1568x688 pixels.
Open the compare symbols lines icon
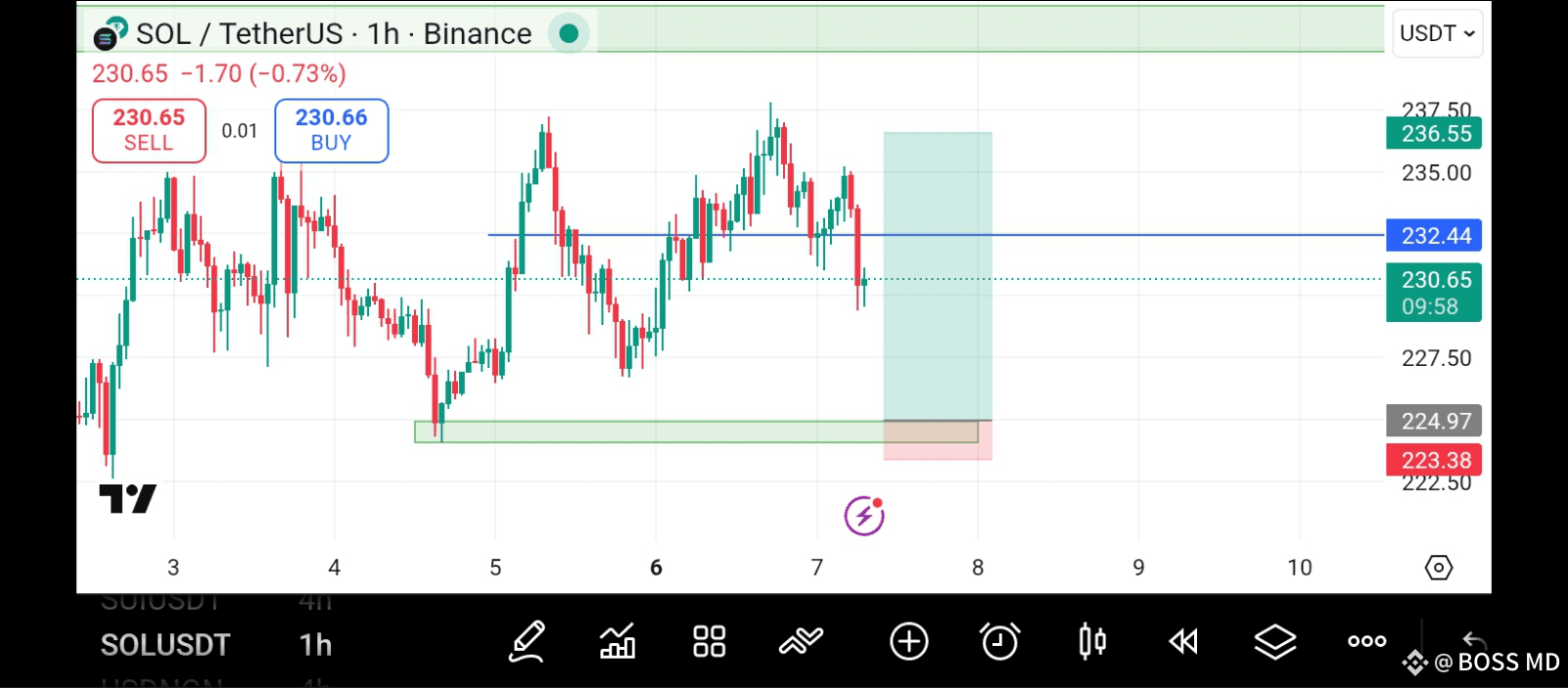[801, 641]
